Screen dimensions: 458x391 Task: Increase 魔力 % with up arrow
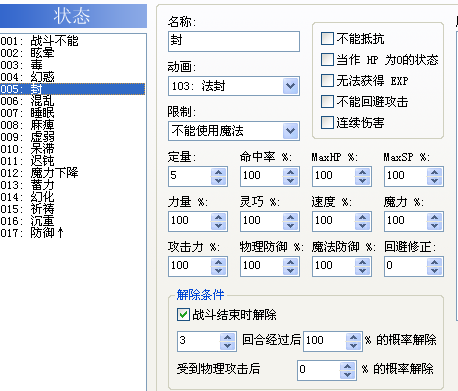coord(435,217)
